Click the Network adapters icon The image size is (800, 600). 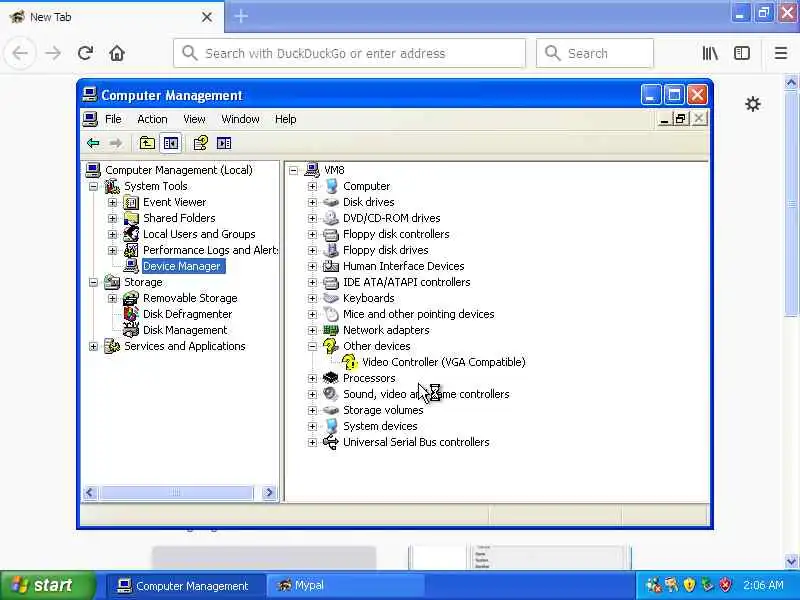pyautogui.click(x=331, y=330)
